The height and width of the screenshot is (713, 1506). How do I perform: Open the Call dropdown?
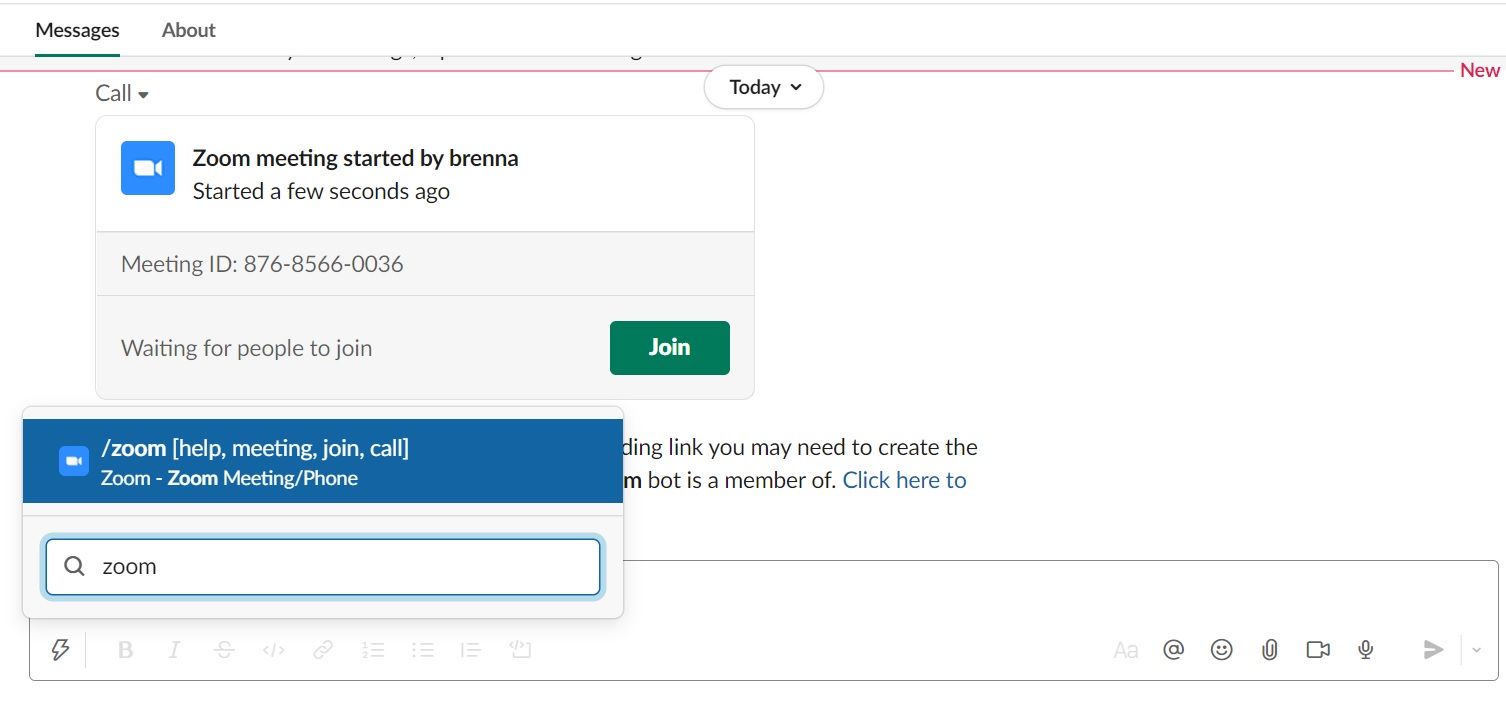click(x=120, y=92)
